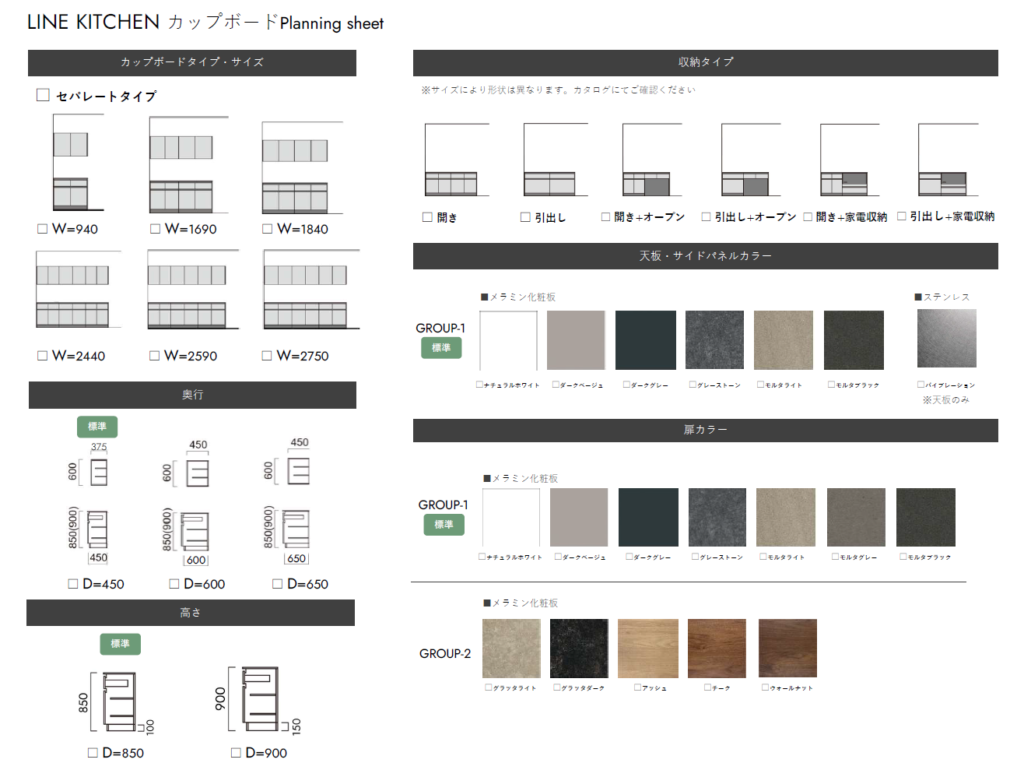Screen dimensions: 1024x770
Task: Tick the セパレートタイプ checkbox
Action: [x=43, y=95]
